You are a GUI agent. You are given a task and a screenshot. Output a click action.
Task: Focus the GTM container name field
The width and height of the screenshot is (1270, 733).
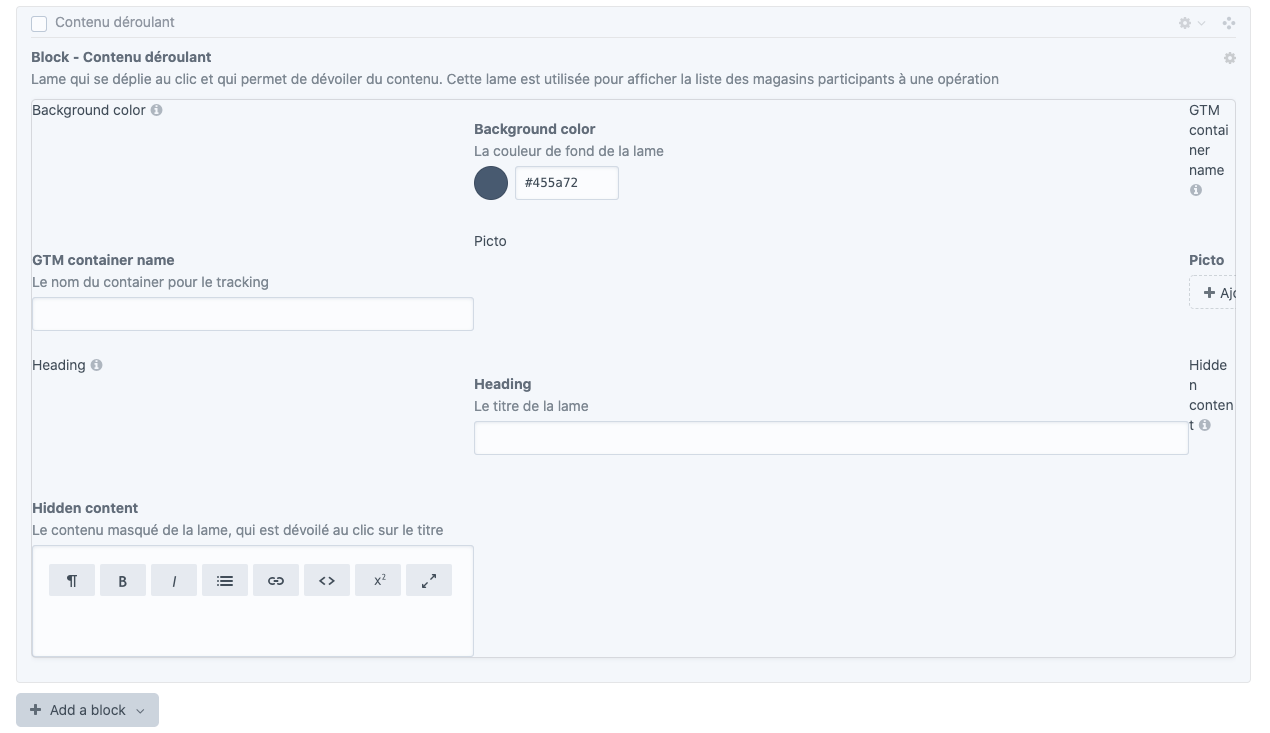click(x=252, y=313)
